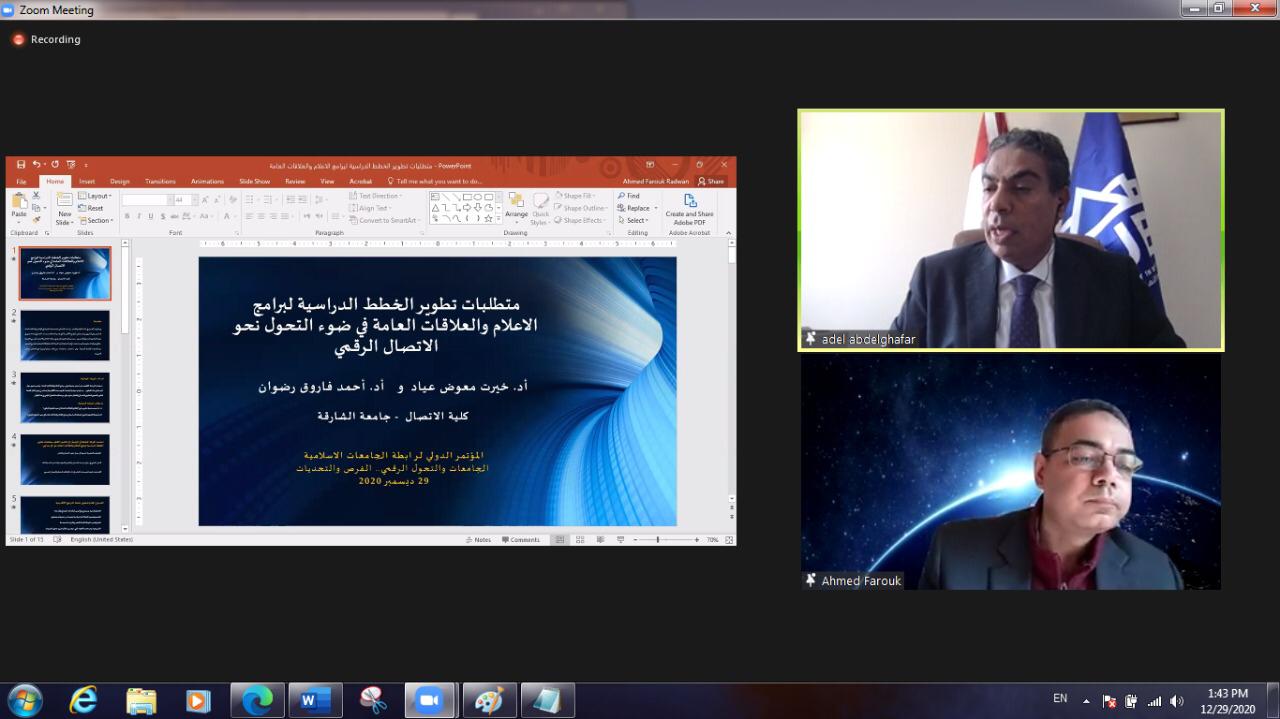Click the zoom out minus button
The image size is (1280, 719).
coord(637,540)
